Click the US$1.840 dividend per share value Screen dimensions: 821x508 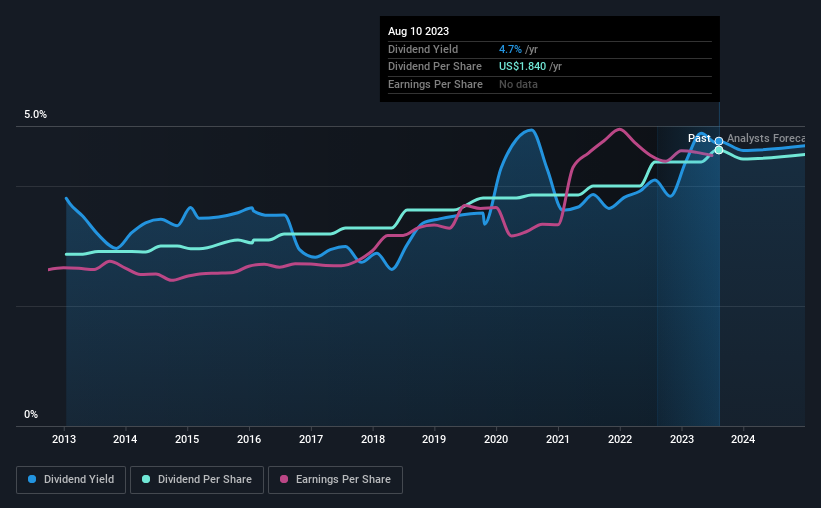click(x=523, y=67)
